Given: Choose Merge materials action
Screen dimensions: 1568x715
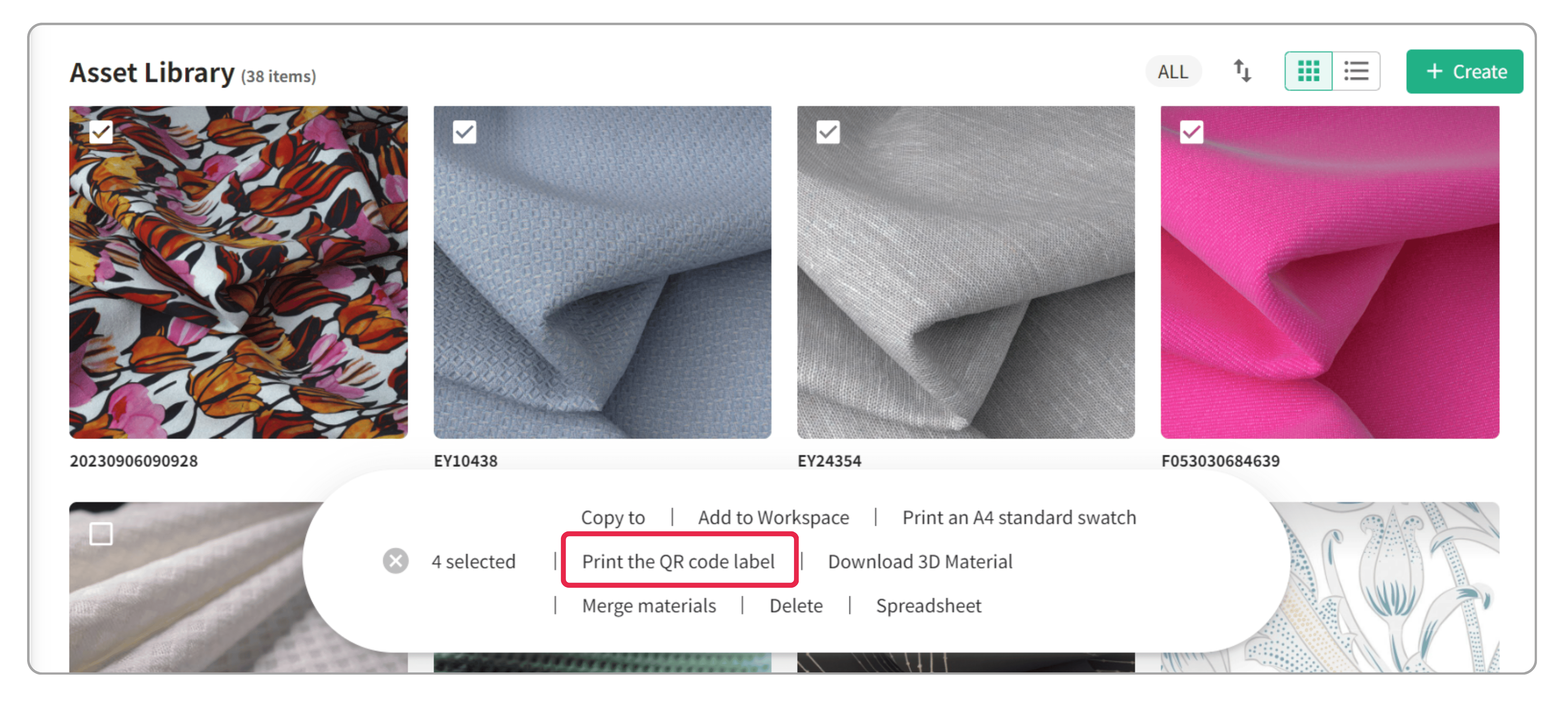Looking at the screenshot, I should click(x=648, y=606).
